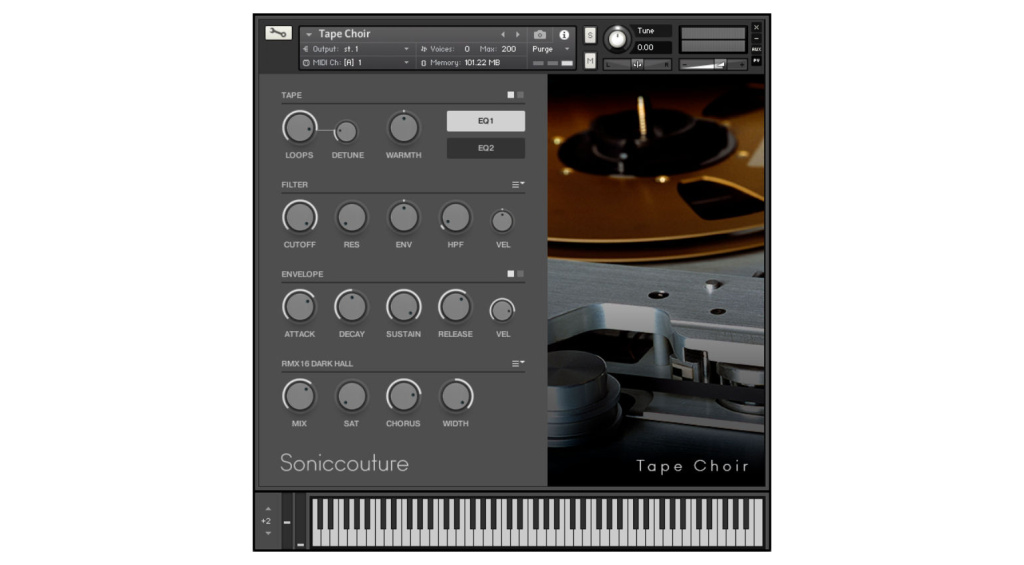Open RMX16 DARK HALL menu icon
Screen dimensions: 1024x565
tap(518, 364)
